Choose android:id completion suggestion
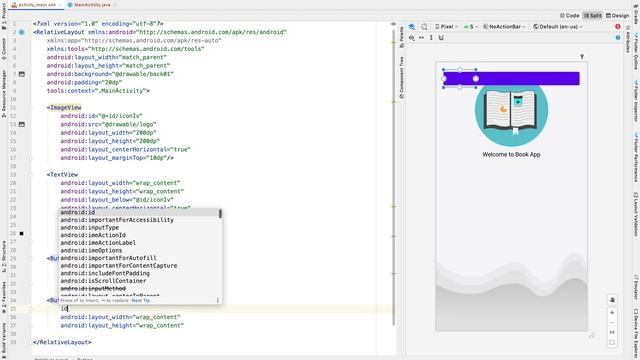Screen dimensions: 640x360 (x=139, y=212)
